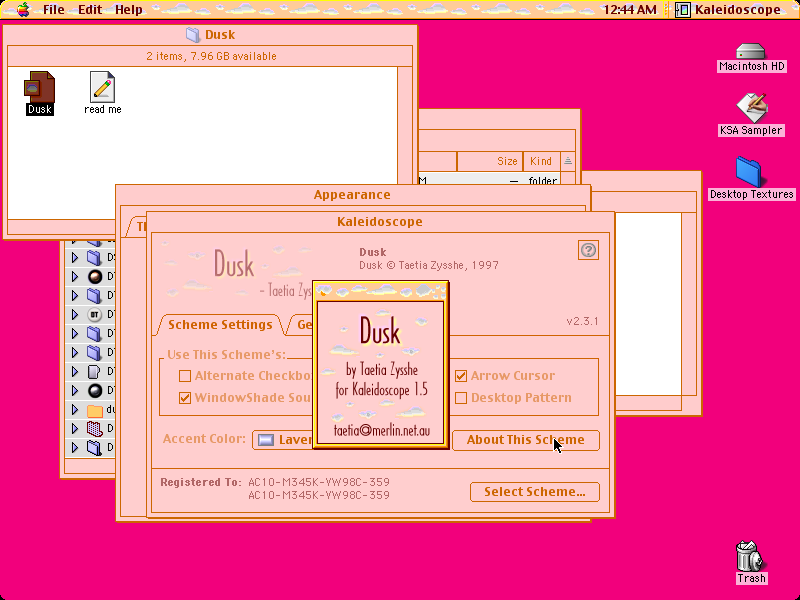Screen dimensions: 800x600
Task: Expand the grey document row's disclosure triangle
Action: coord(74,371)
